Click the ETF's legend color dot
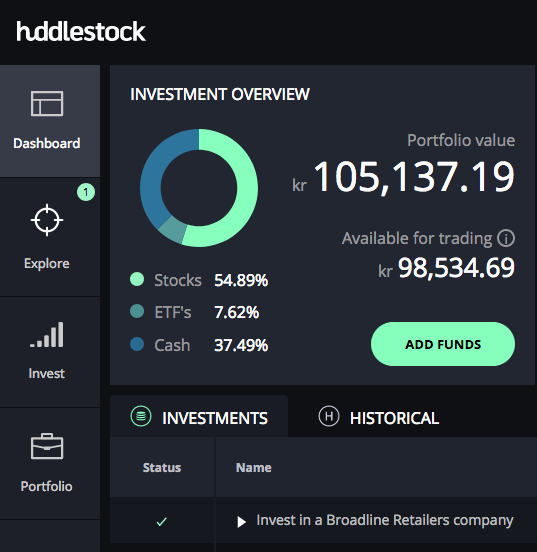Viewport: 537px width, 552px height. click(137, 311)
